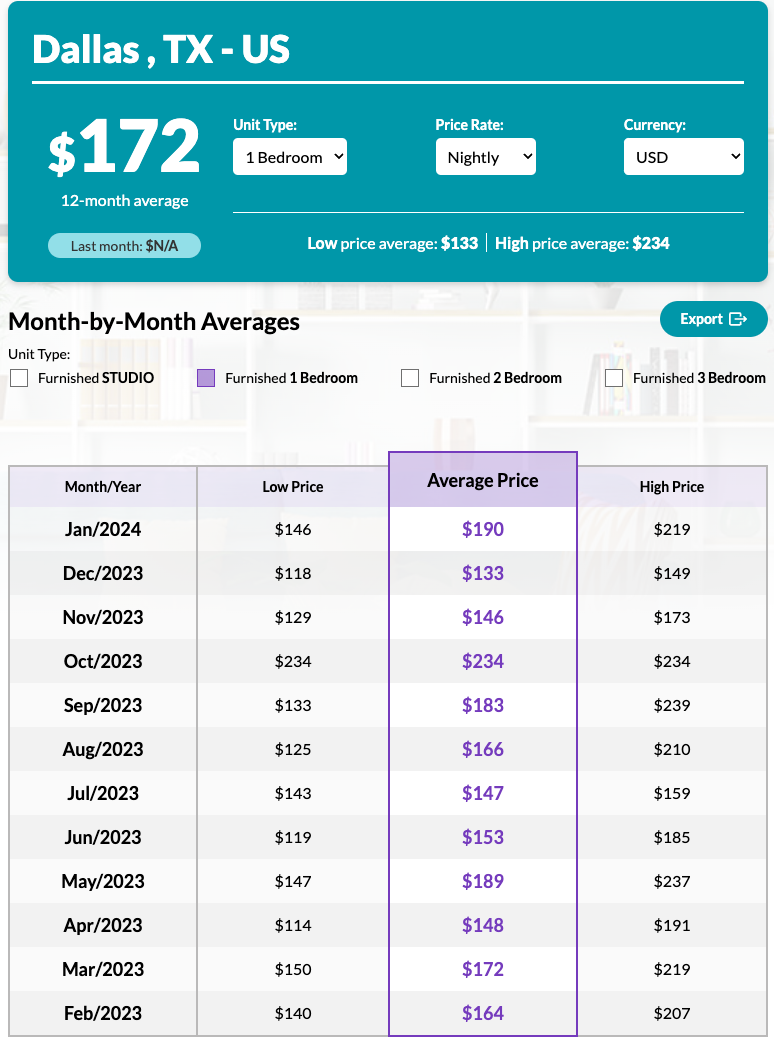Click Oct/2023 average price $234
774x1040 pixels.
click(483, 661)
